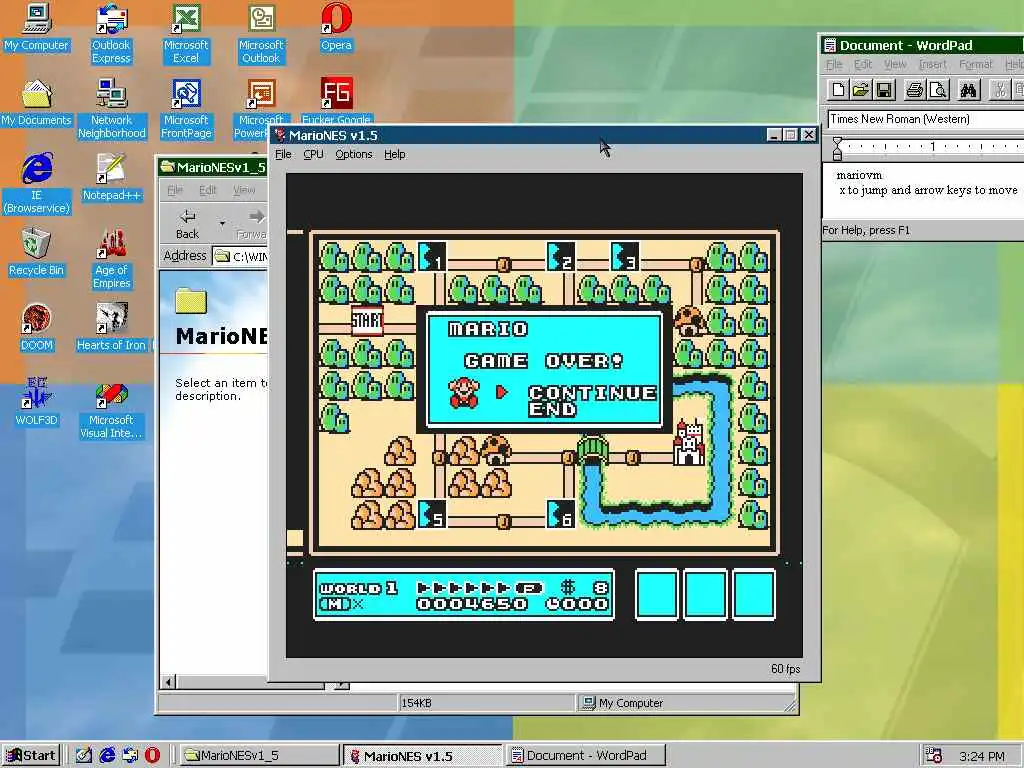Image resolution: width=1024 pixels, height=768 pixels.
Task: Click the Find binoculars icon in WordPad
Action: coord(968,90)
